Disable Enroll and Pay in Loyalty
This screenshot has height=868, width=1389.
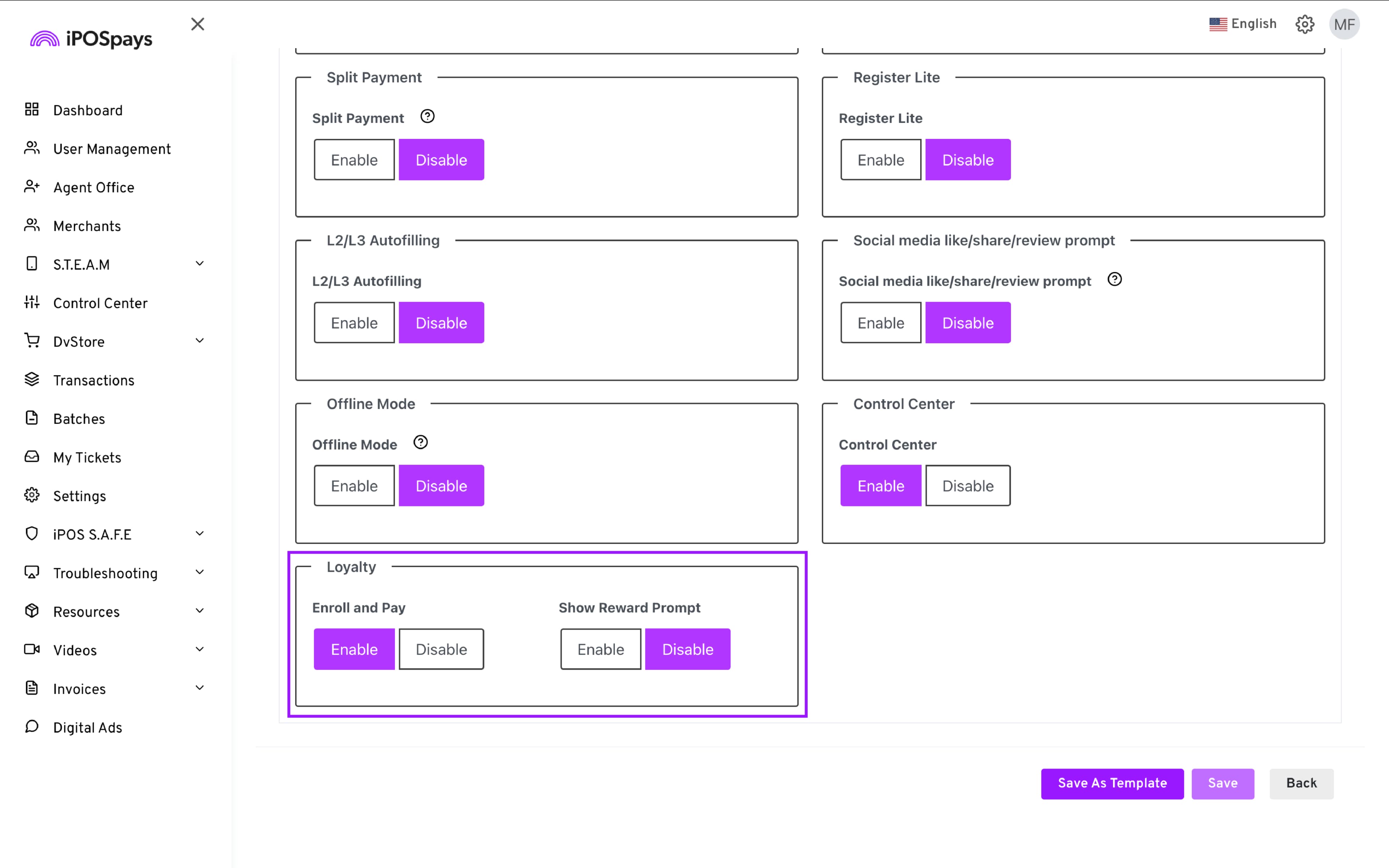point(441,649)
